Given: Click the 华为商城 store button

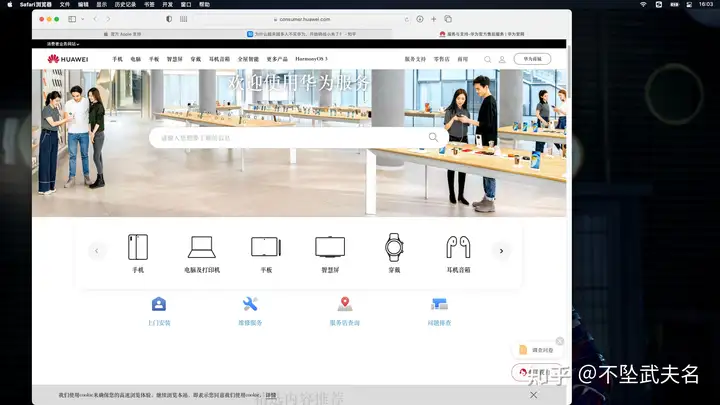Looking at the screenshot, I should 532,59.
